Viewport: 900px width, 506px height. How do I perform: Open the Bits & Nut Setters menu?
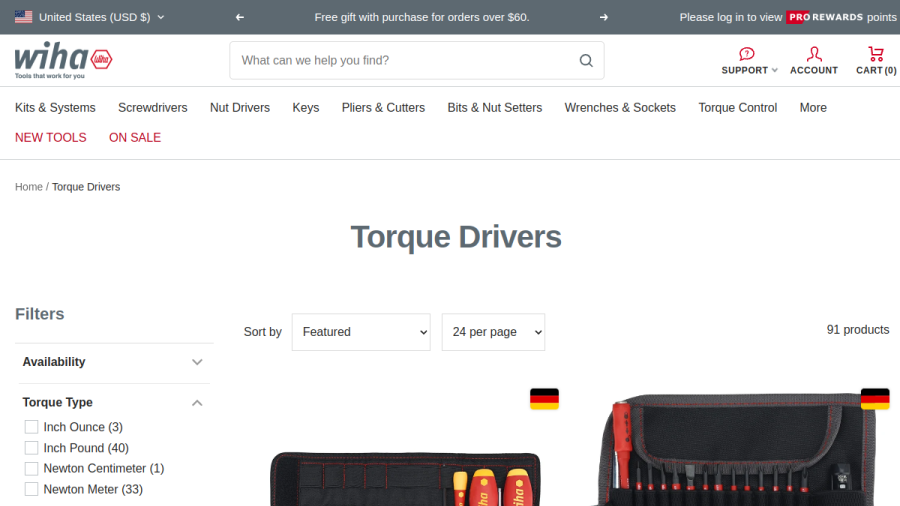[x=495, y=107]
